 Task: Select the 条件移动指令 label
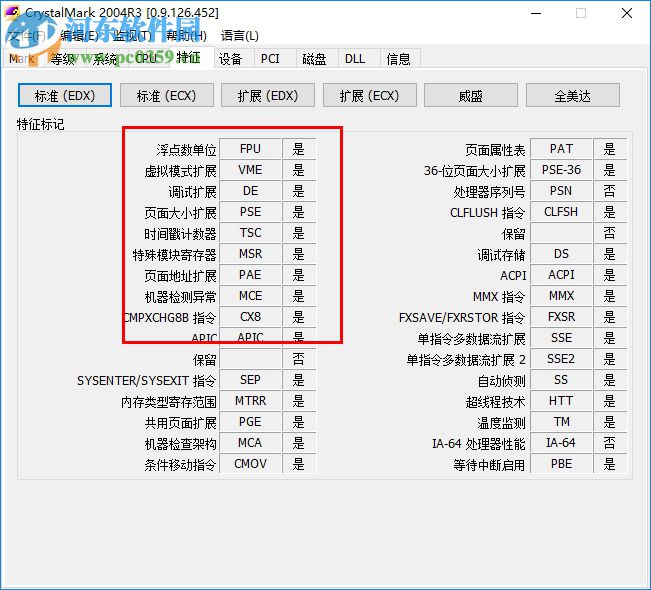coord(181,465)
